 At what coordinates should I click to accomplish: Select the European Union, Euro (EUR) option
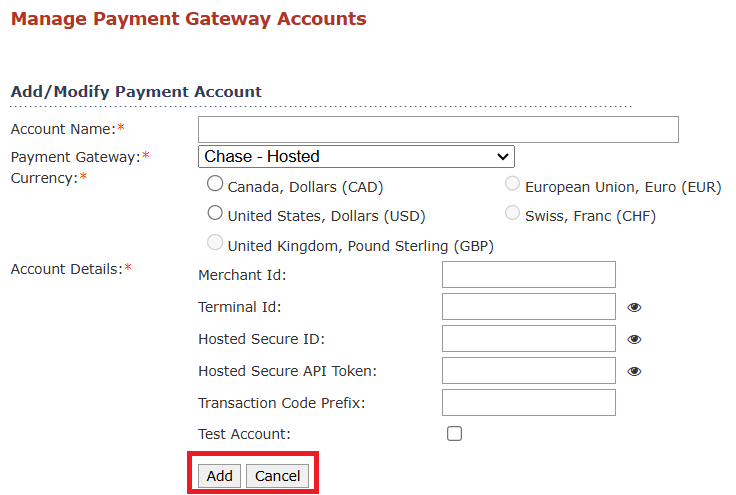click(512, 183)
